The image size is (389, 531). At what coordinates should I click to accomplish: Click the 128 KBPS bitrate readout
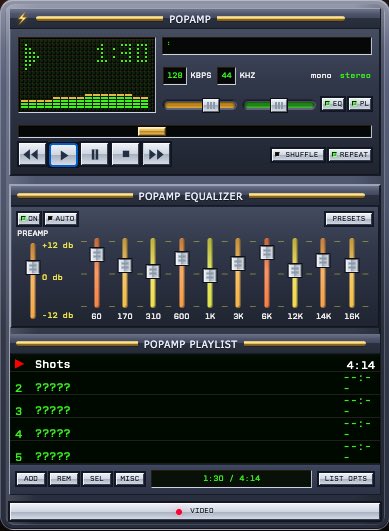pyautogui.click(x=175, y=76)
